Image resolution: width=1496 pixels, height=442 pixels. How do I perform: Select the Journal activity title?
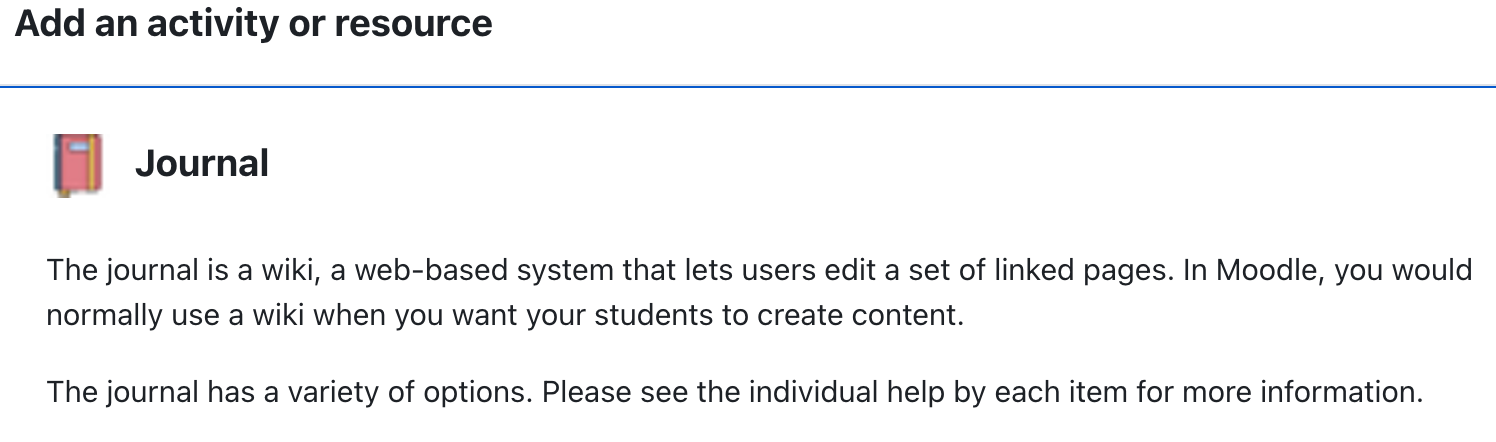coord(202,164)
